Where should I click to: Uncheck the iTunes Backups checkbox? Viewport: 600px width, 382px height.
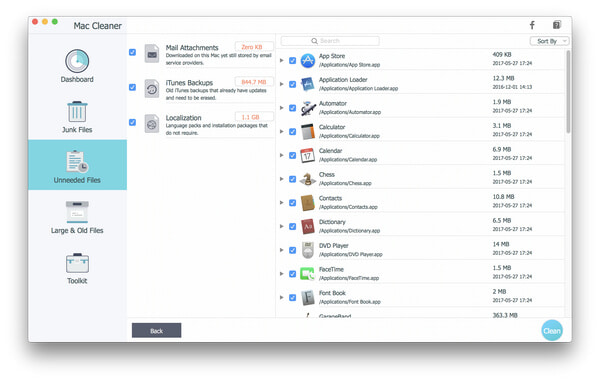[x=132, y=87]
